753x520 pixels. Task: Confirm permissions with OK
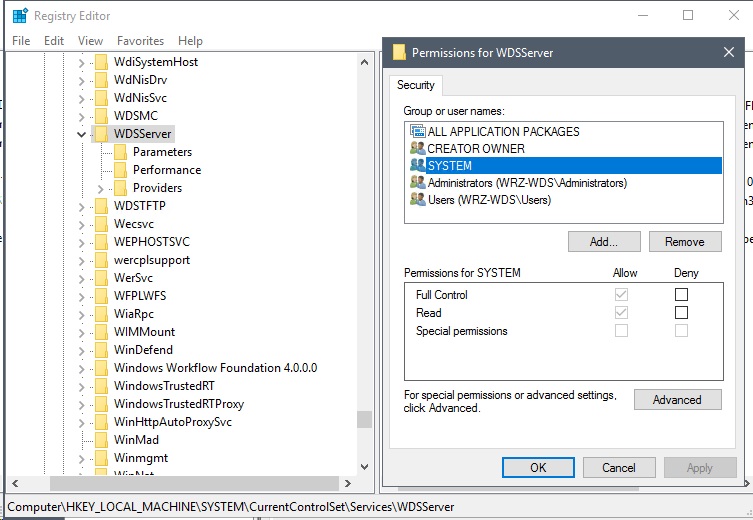click(x=538, y=468)
